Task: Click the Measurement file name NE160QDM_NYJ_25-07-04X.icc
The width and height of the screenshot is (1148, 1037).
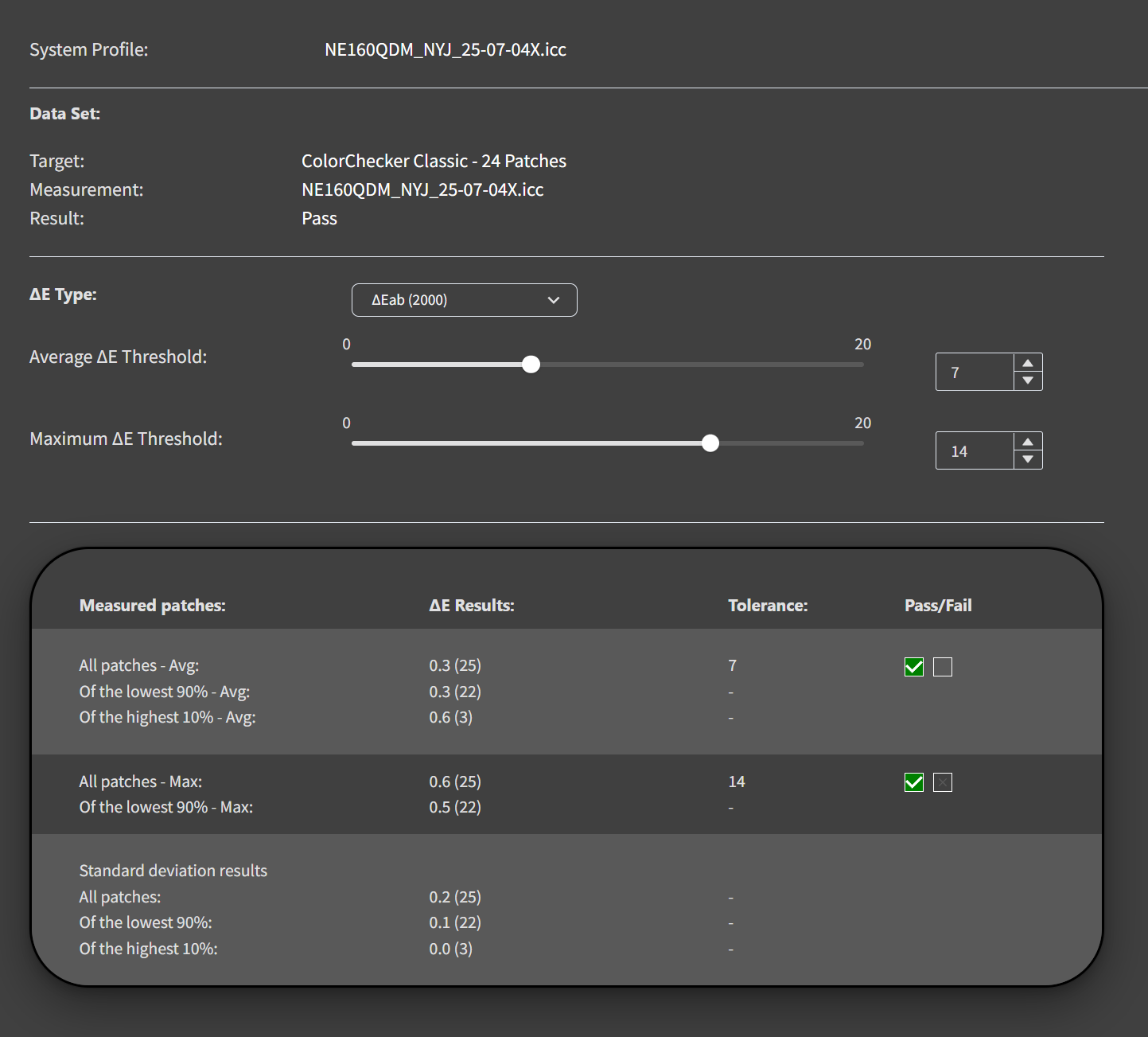Action: 422,189
